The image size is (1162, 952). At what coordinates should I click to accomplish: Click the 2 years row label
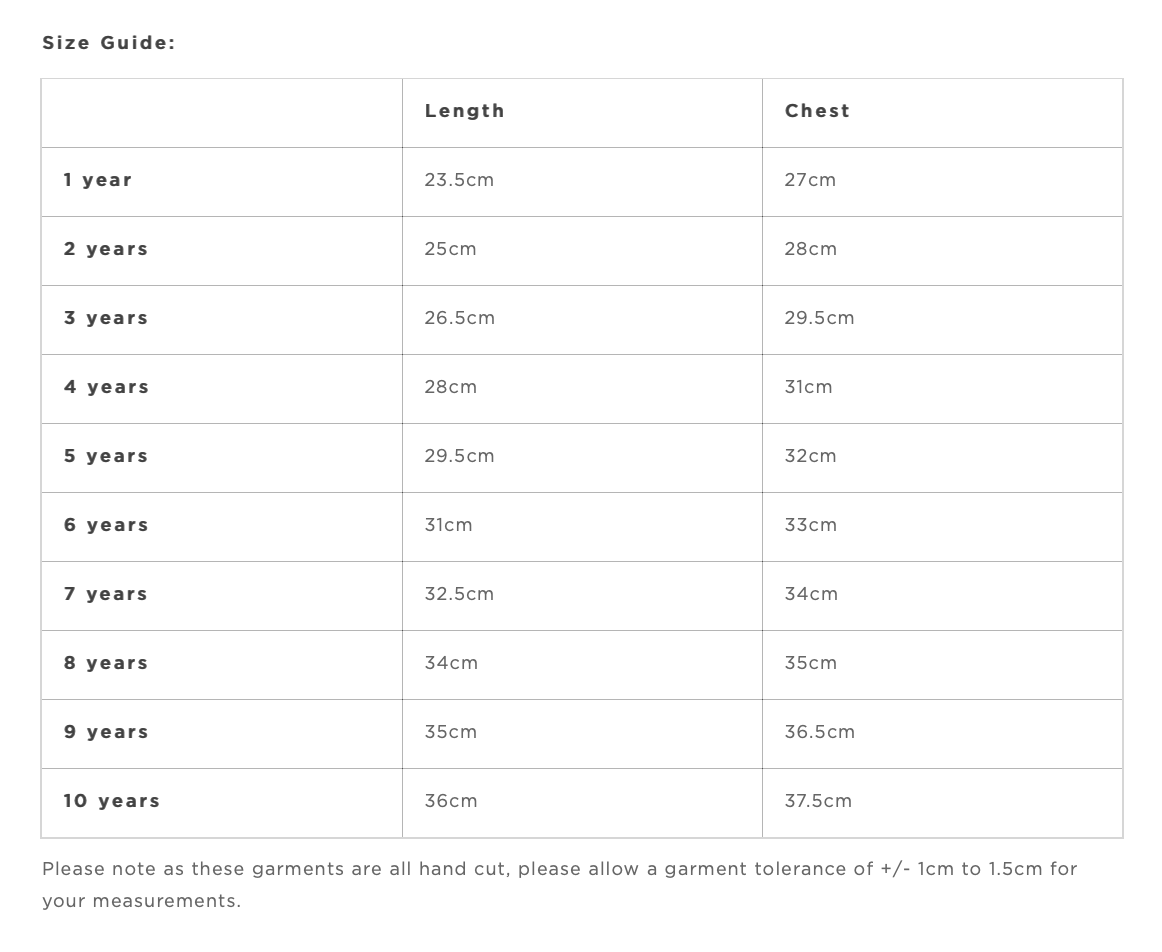[x=106, y=249]
